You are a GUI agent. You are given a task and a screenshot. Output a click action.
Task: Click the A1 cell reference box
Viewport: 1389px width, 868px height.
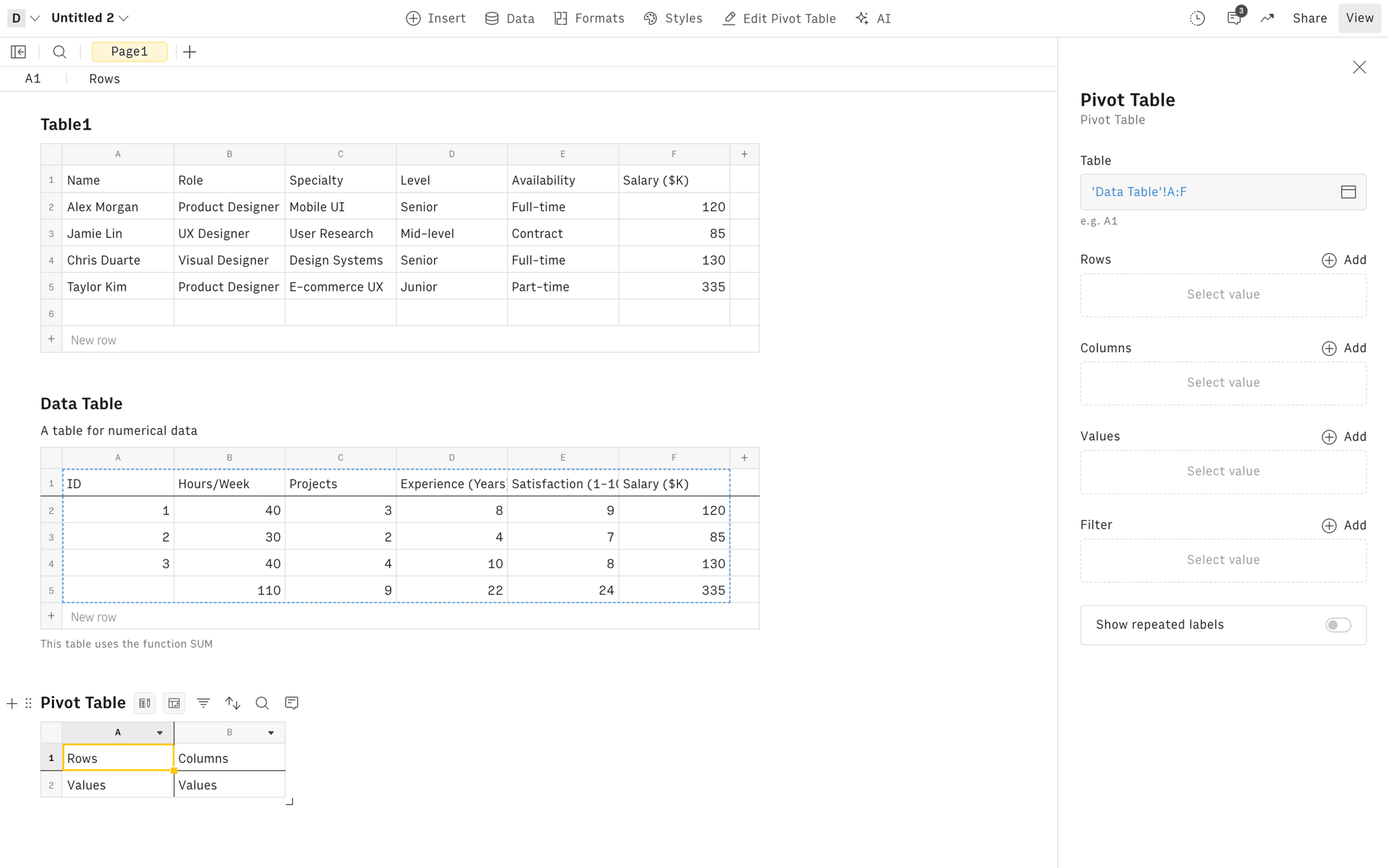point(33,79)
